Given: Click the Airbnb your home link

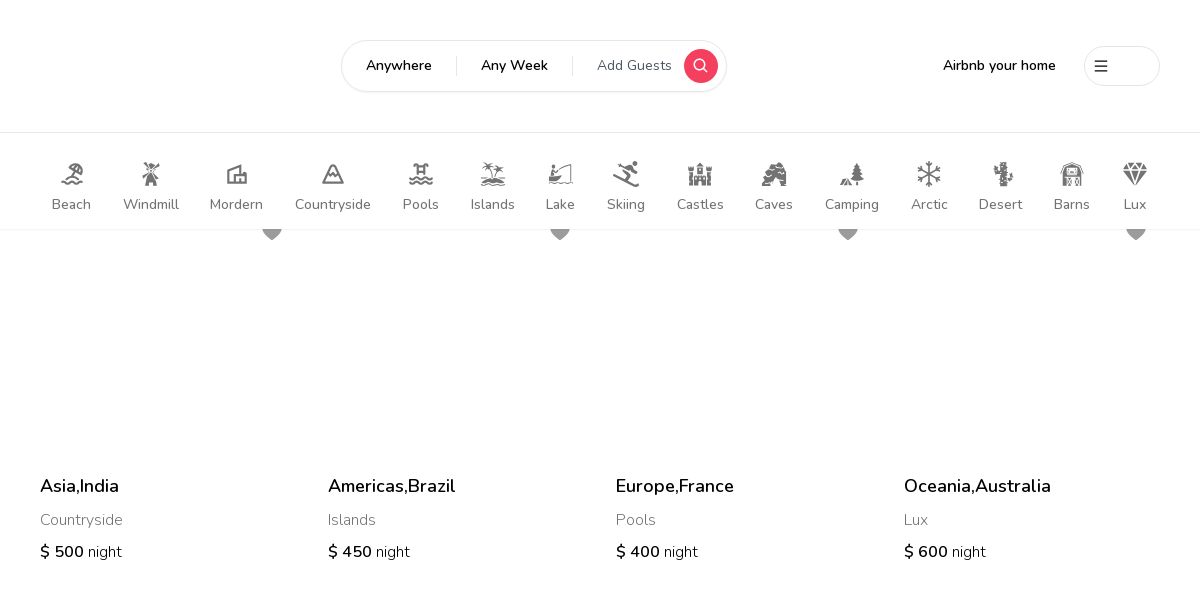Looking at the screenshot, I should click(999, 66).
